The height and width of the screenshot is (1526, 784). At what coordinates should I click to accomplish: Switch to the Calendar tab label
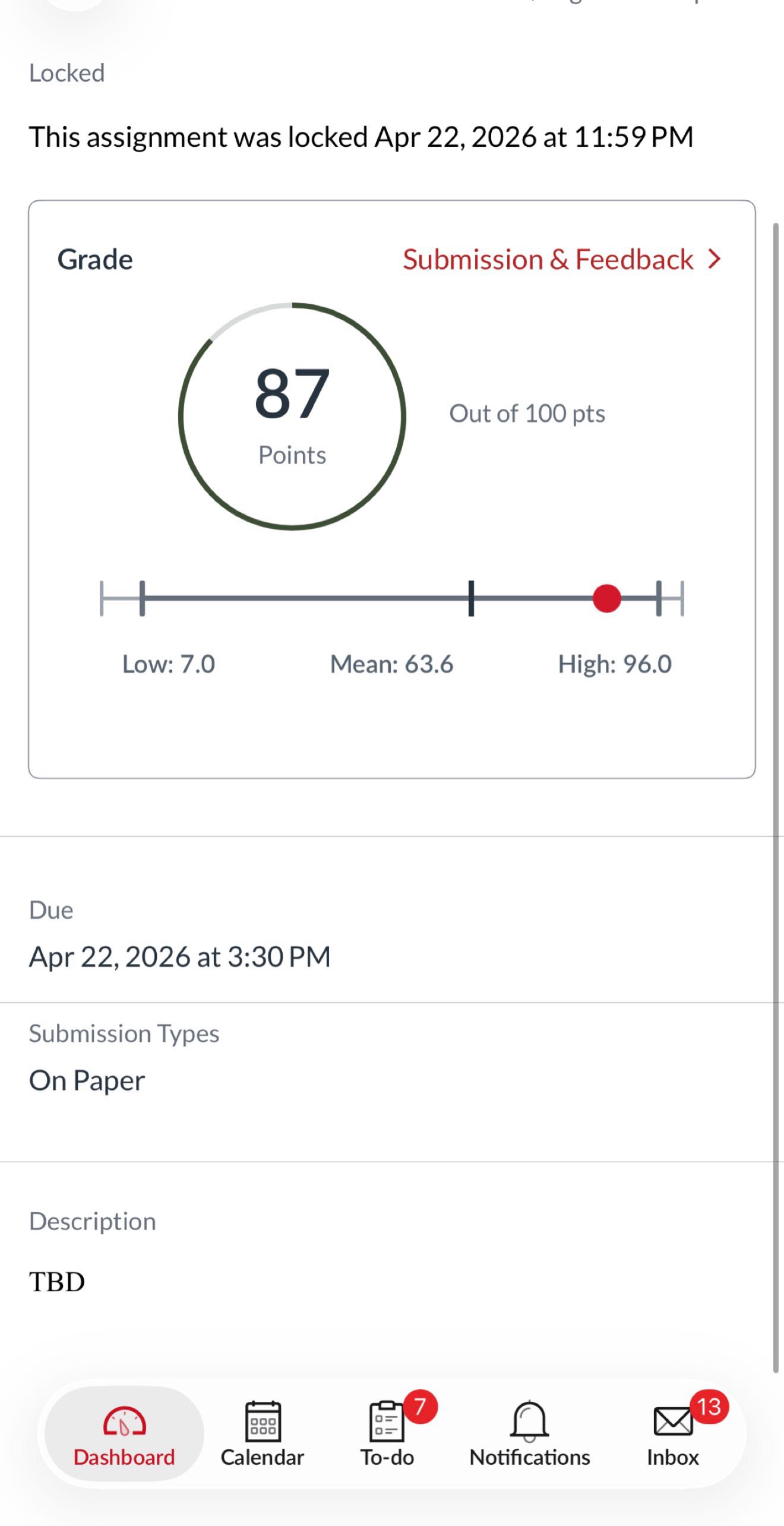click(263, 1458)
